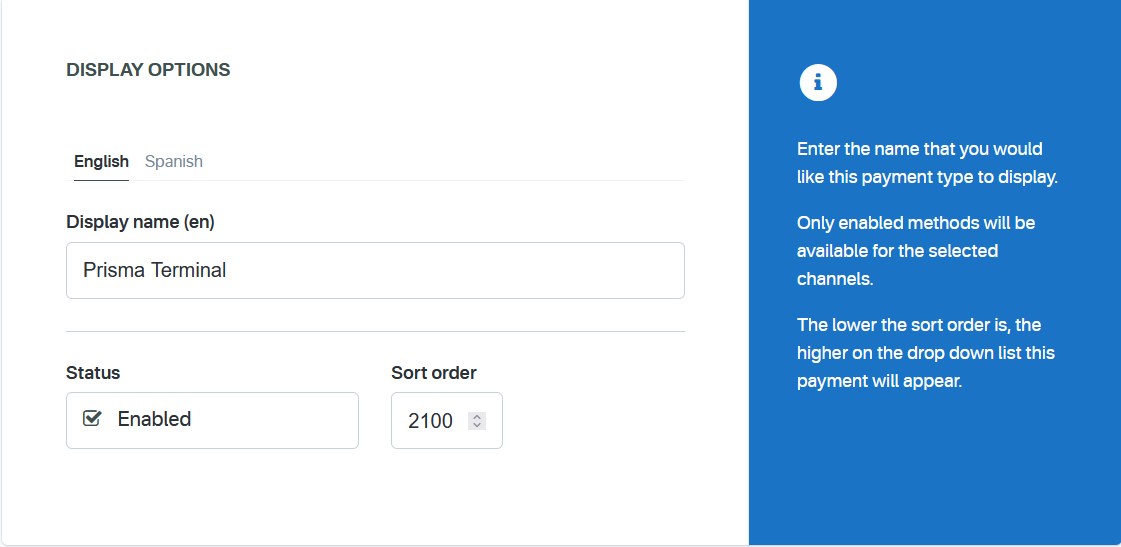Click empty area of the Status field box
The width and height of the screenshot is (1121, 547).
pyautogui.click(x=280, y=420)
